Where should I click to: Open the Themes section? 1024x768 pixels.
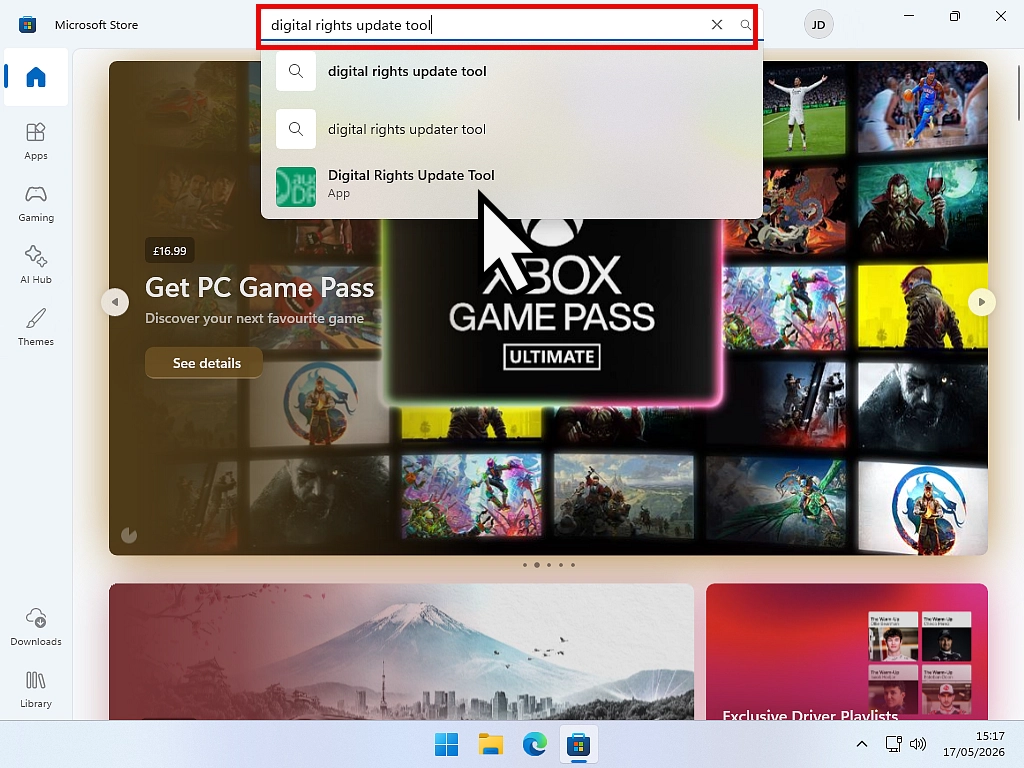click(36, 327)
